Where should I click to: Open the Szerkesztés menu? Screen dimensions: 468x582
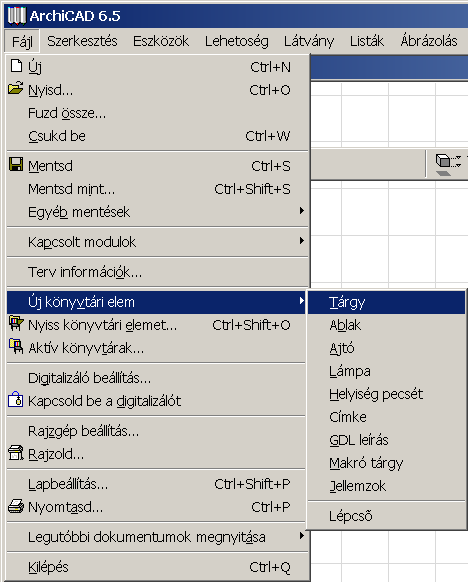click(82, 41)
